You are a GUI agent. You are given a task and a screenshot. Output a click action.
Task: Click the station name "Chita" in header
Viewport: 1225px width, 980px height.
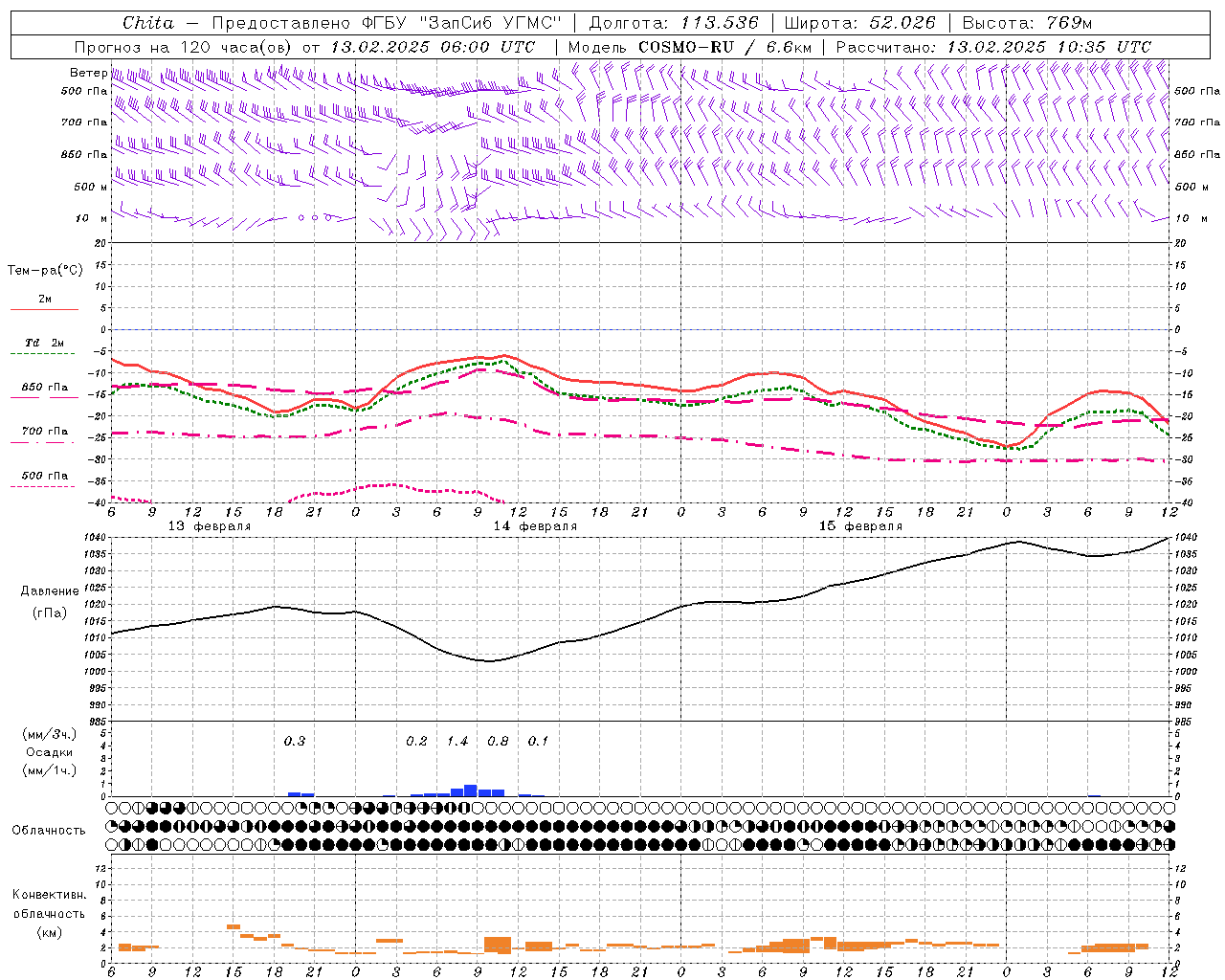pyautogui.click(x=148, y=23)
